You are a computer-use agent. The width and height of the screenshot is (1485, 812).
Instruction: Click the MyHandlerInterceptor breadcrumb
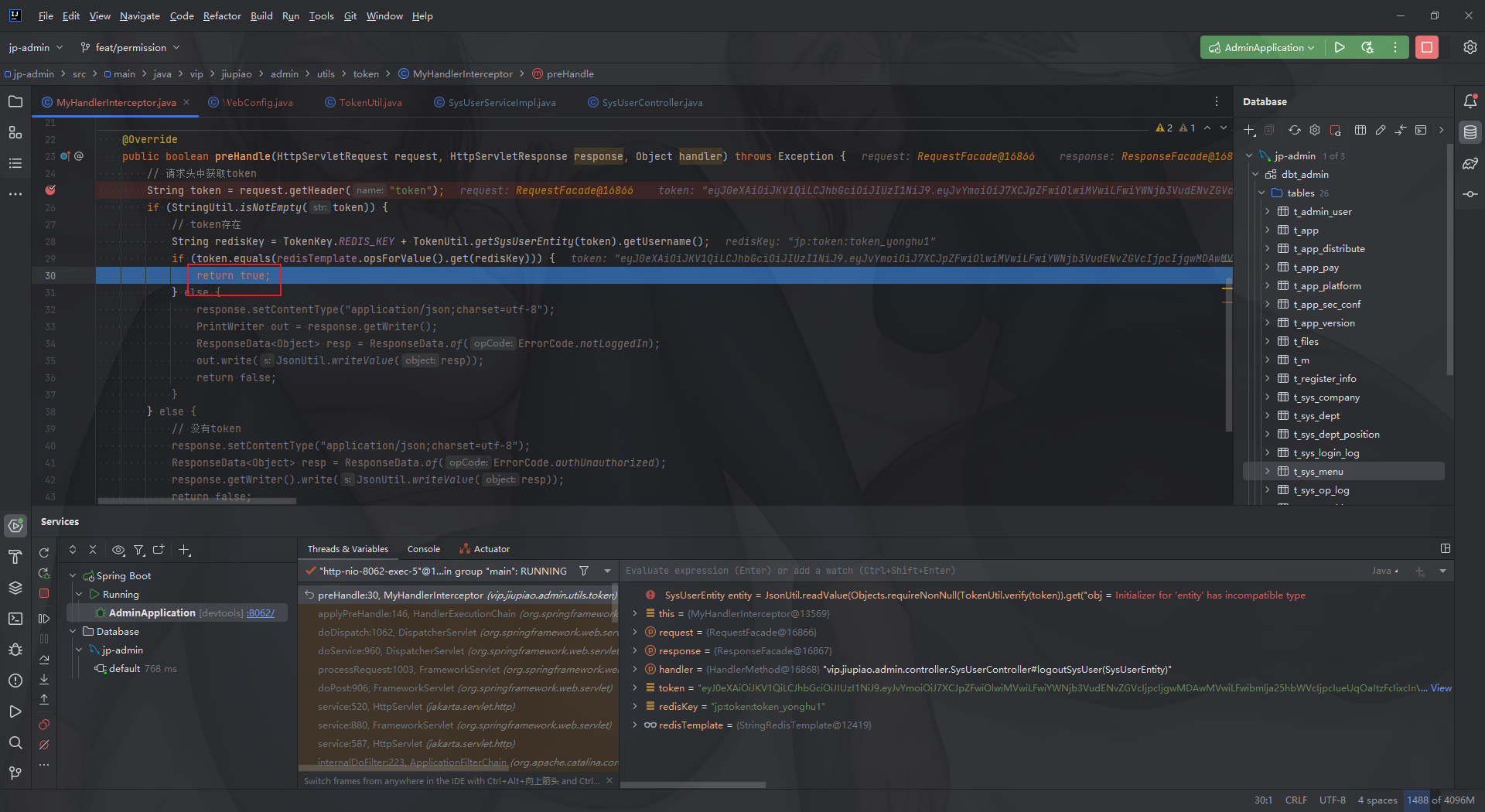click(455, 73)
